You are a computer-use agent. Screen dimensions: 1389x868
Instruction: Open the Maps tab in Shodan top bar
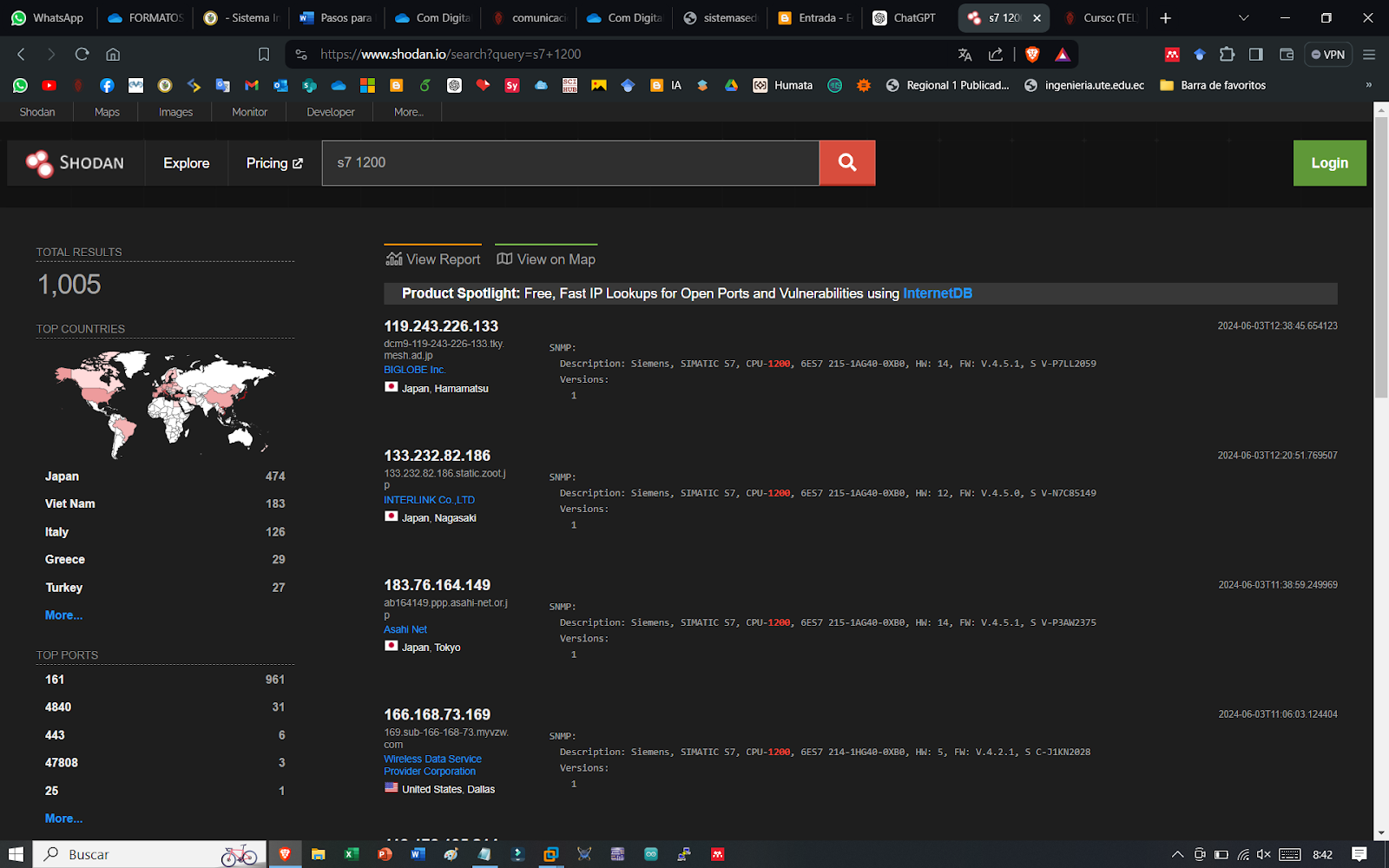click(107, 112)
